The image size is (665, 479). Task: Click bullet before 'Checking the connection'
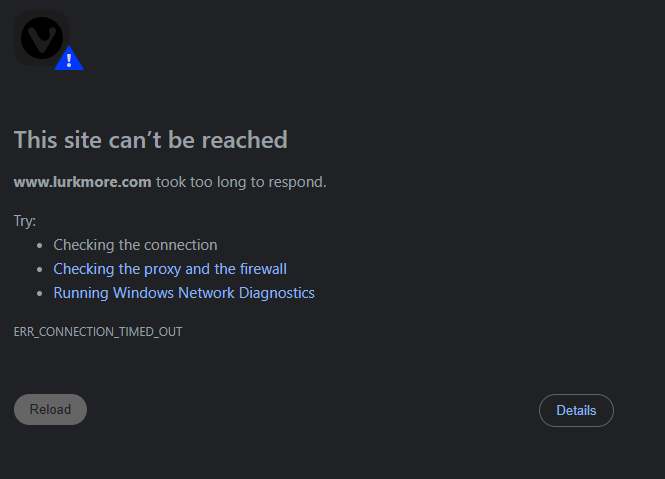40,245
